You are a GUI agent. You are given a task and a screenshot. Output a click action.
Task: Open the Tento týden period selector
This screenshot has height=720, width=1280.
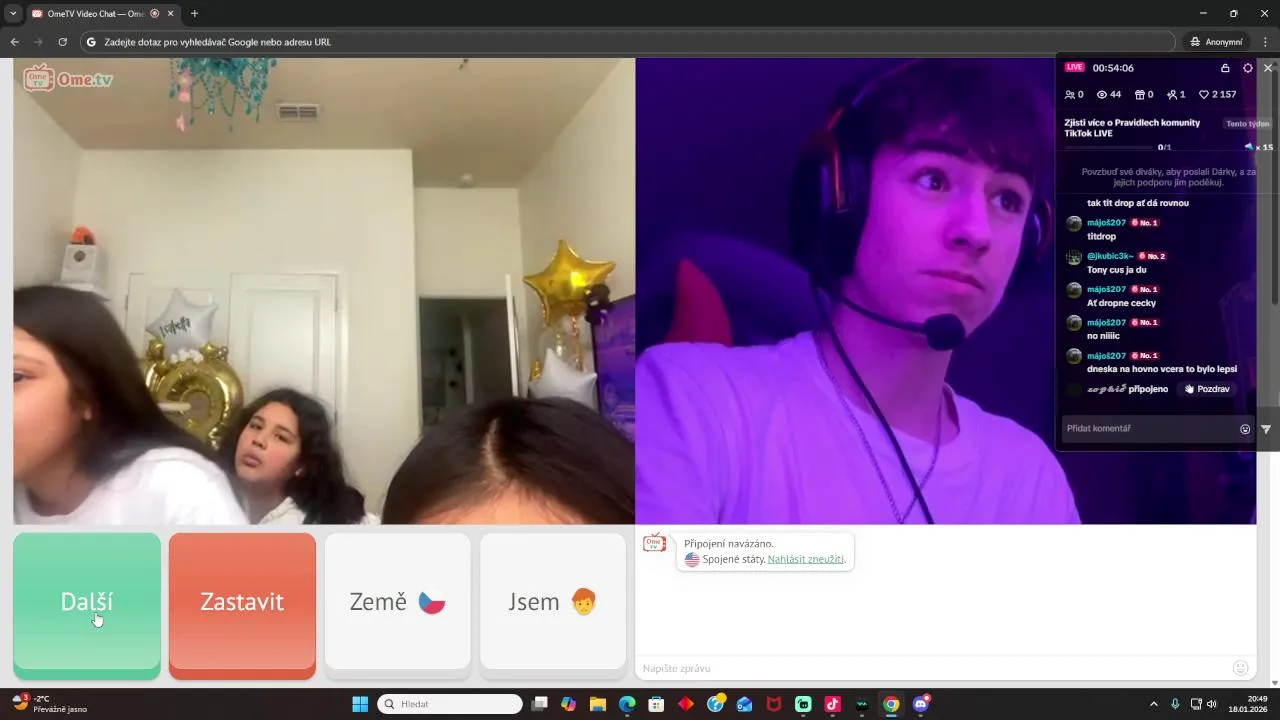coord(1247,124)
